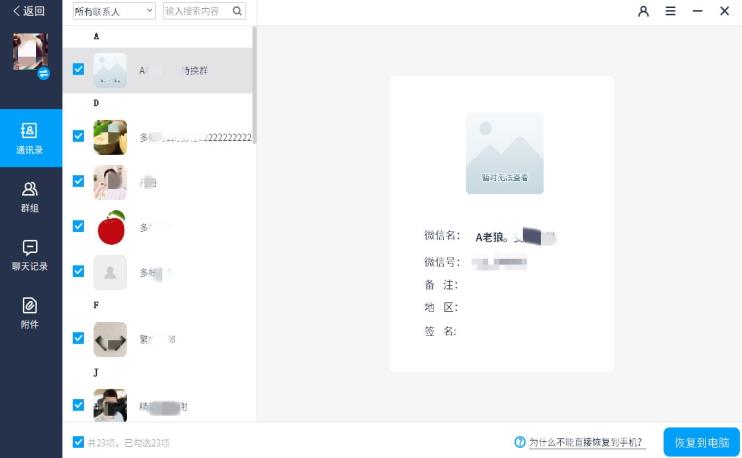Uncheck the contact checkbox under section A

tap(79, 70)
